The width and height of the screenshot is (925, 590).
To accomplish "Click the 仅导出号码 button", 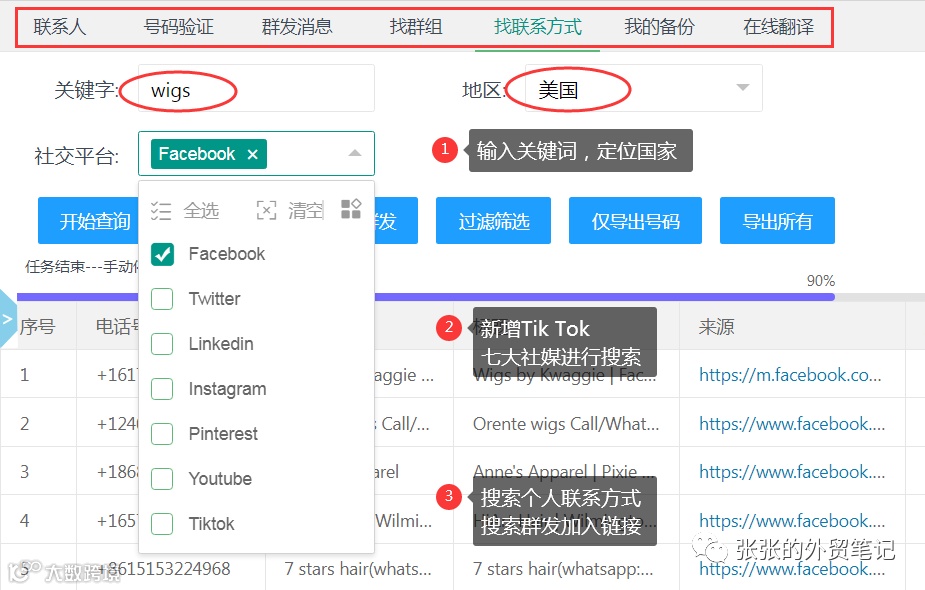I will coord(635,221).
